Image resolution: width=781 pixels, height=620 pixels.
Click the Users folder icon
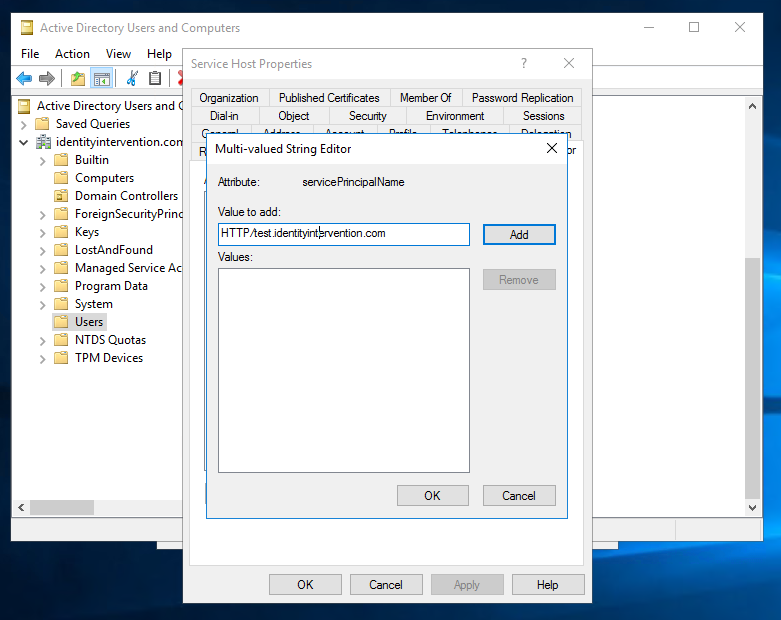(x=61, y=322)
